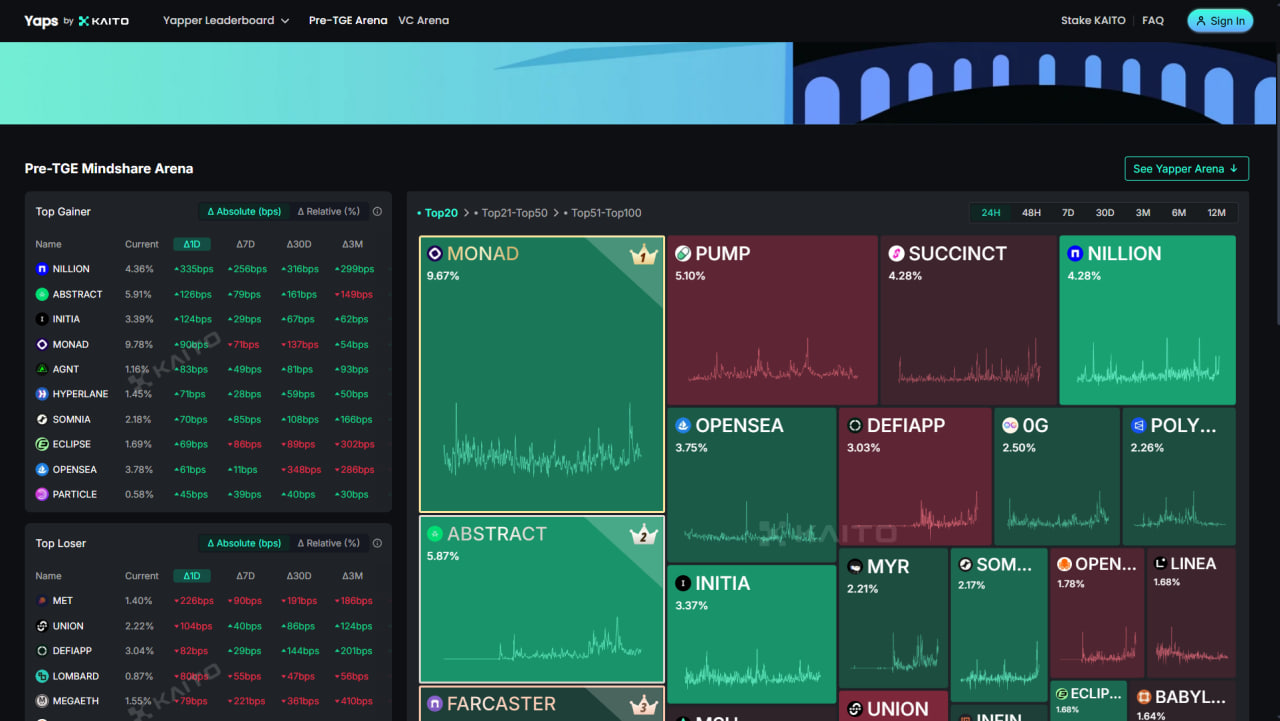Click the info icon beside Top Gainer toggles

point(376,211)
